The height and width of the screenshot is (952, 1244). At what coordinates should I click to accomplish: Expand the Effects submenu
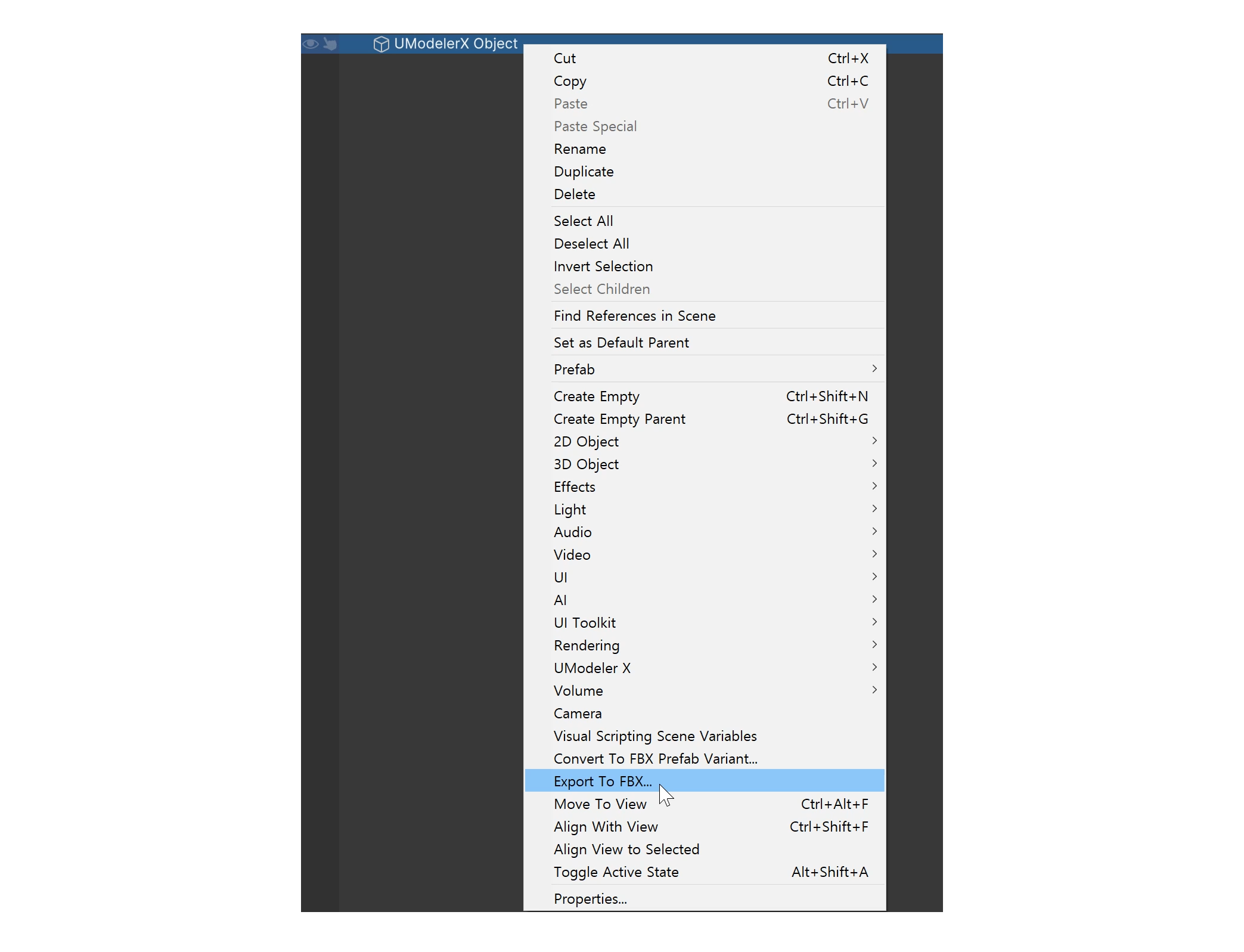705,487
